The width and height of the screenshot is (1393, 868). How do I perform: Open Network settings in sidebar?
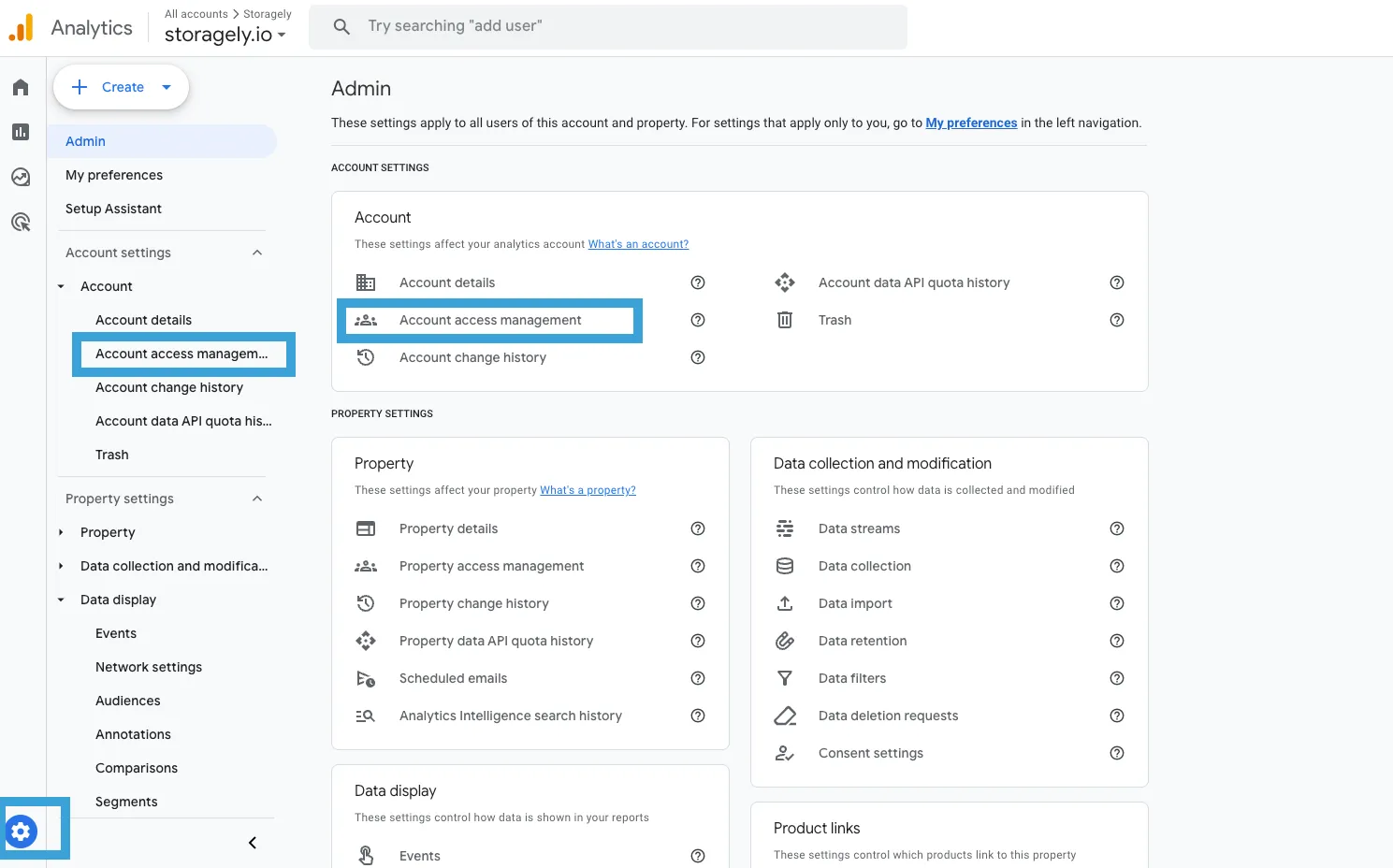coord(149,667)
